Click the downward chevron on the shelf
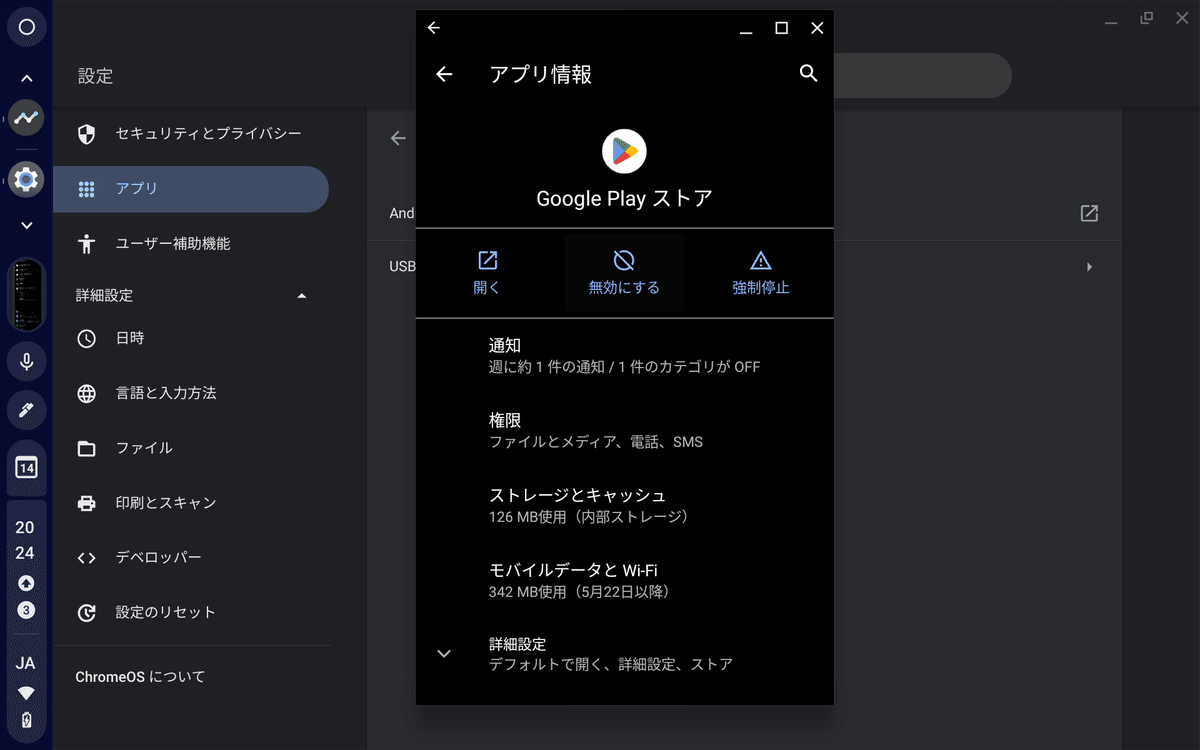1200x750 pixels. coord(27,226)
